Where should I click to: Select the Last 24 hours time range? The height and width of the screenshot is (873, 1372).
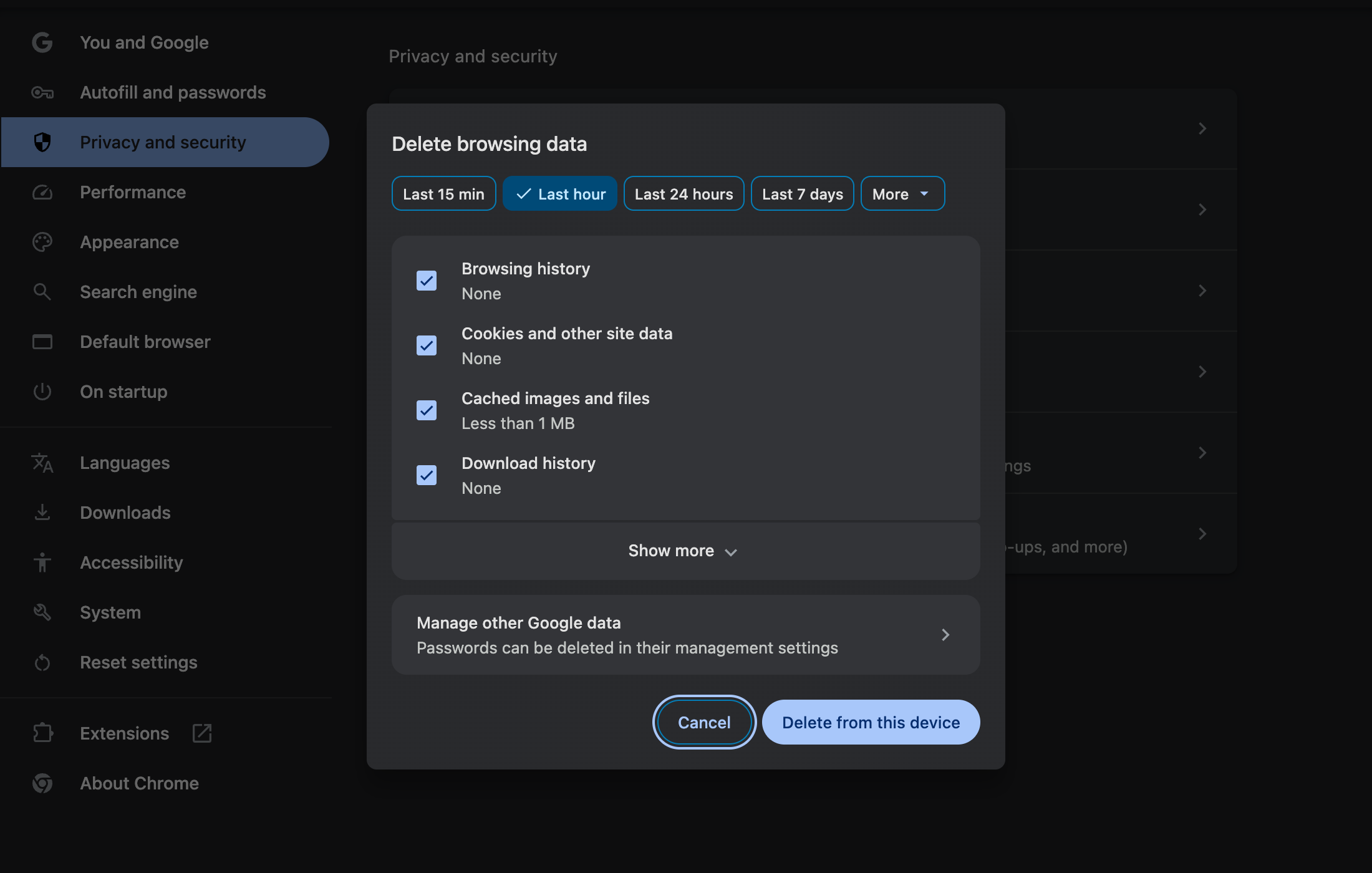pos(684,194)
